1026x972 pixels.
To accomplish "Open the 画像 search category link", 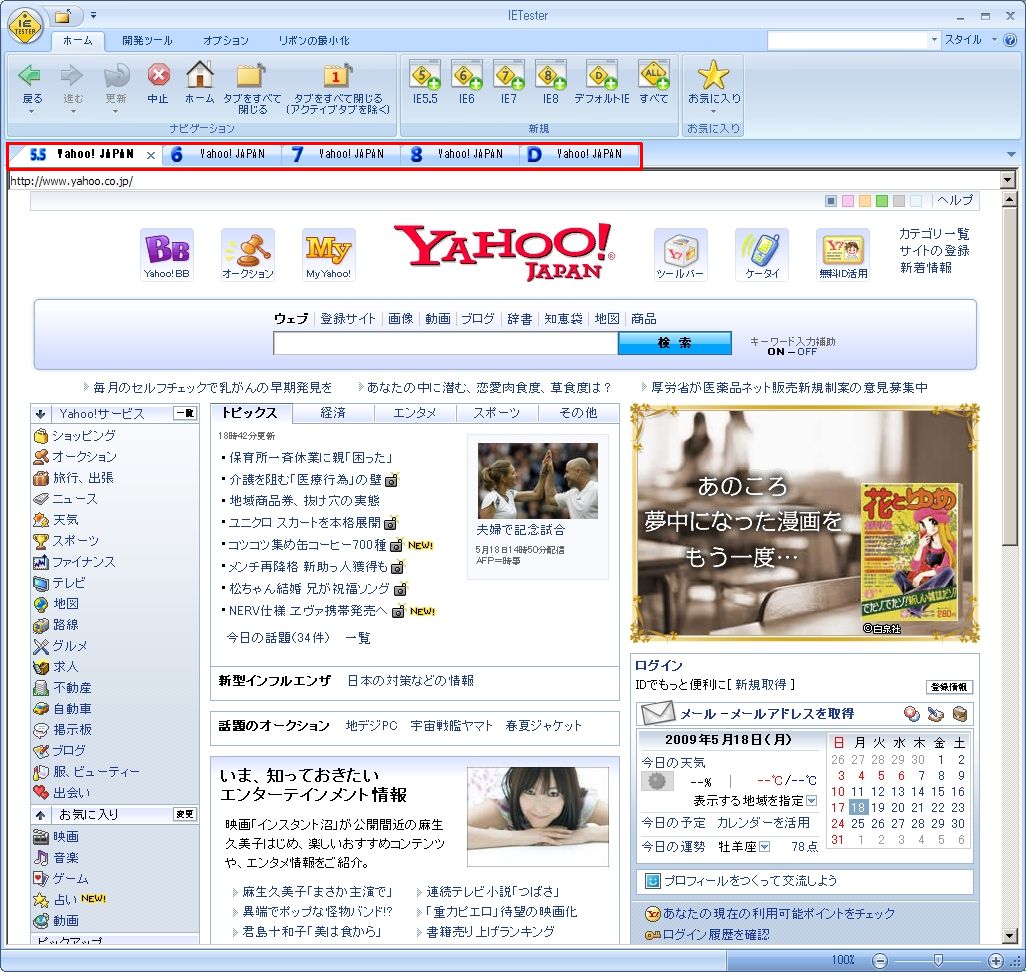I will [400, 319].
